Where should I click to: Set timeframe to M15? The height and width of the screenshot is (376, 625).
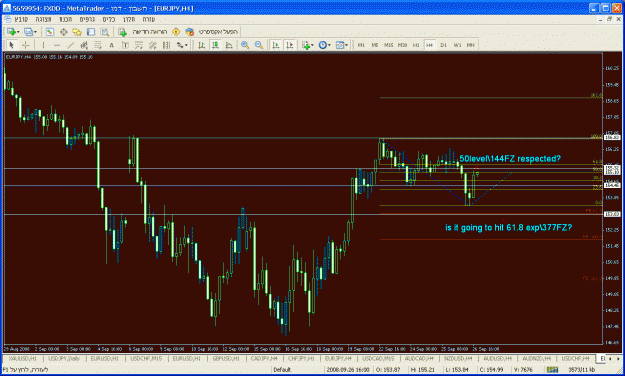[x=389, y=45]
